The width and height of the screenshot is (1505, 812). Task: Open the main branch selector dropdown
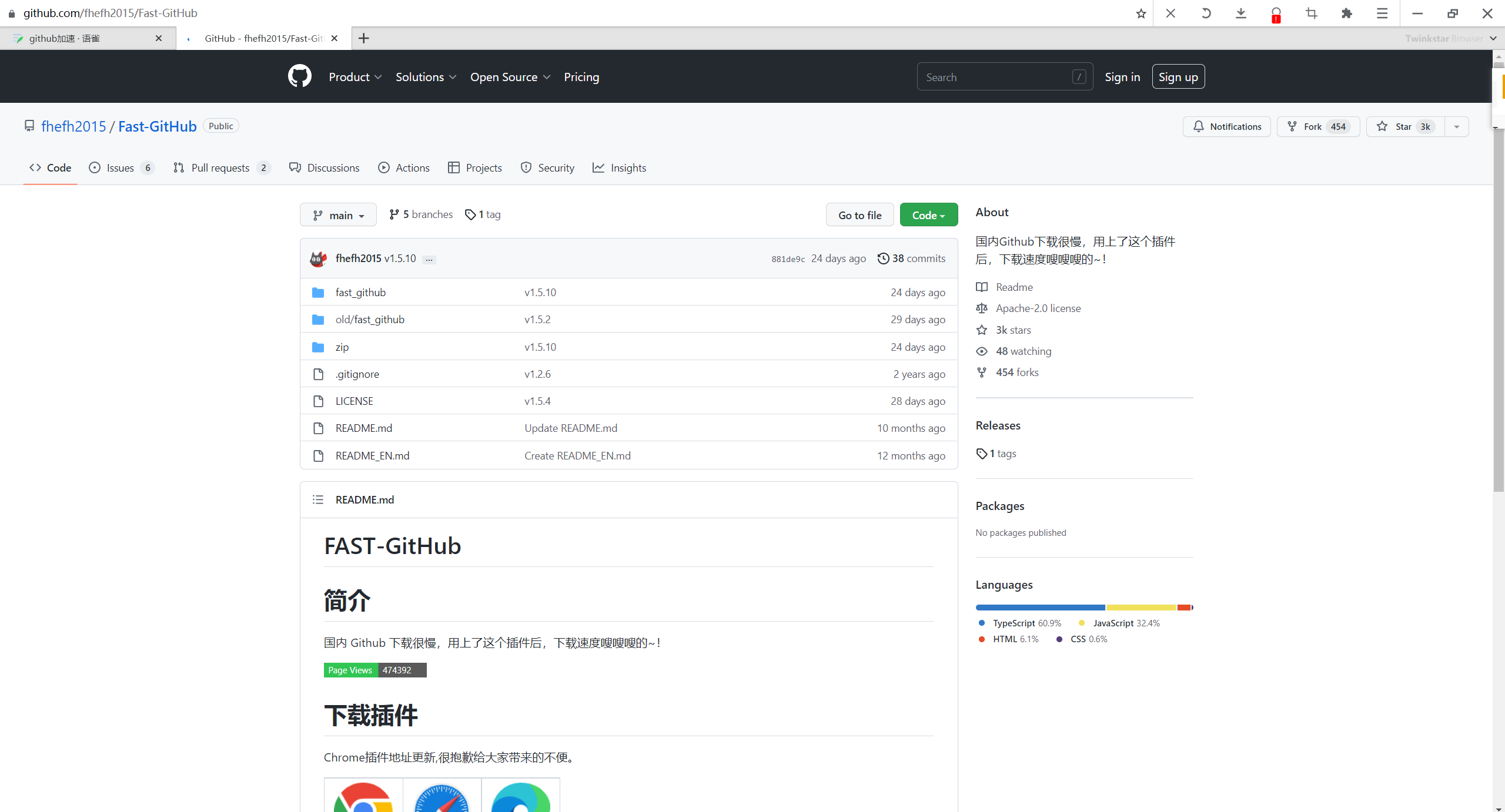(338, 215)
